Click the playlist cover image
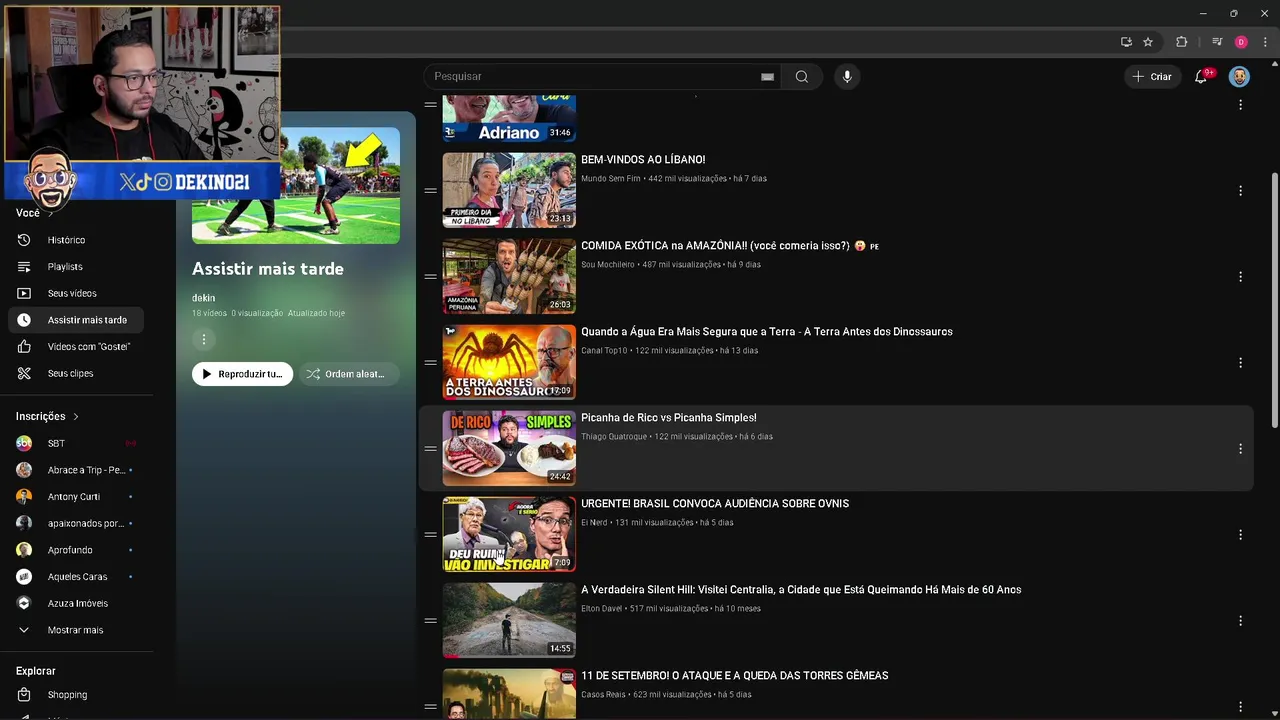The height and width of the screenshot is (720, 1280). coord(296,186)
